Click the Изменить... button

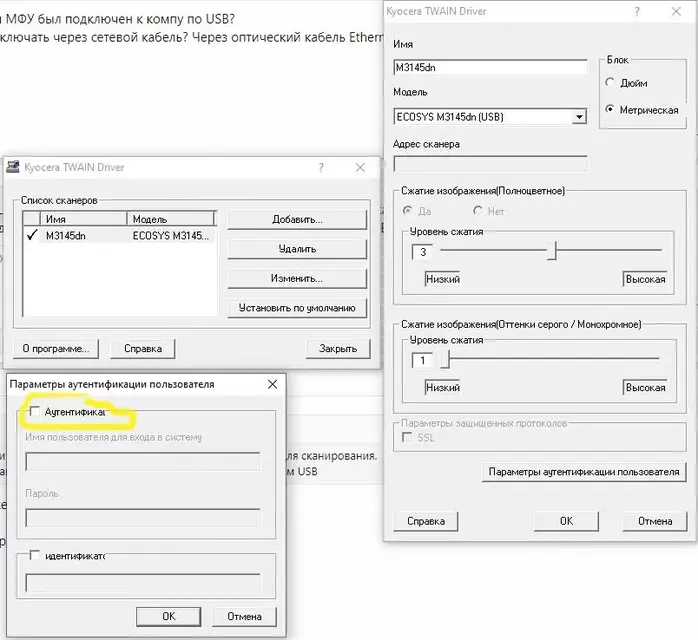[x=297, y=278]
